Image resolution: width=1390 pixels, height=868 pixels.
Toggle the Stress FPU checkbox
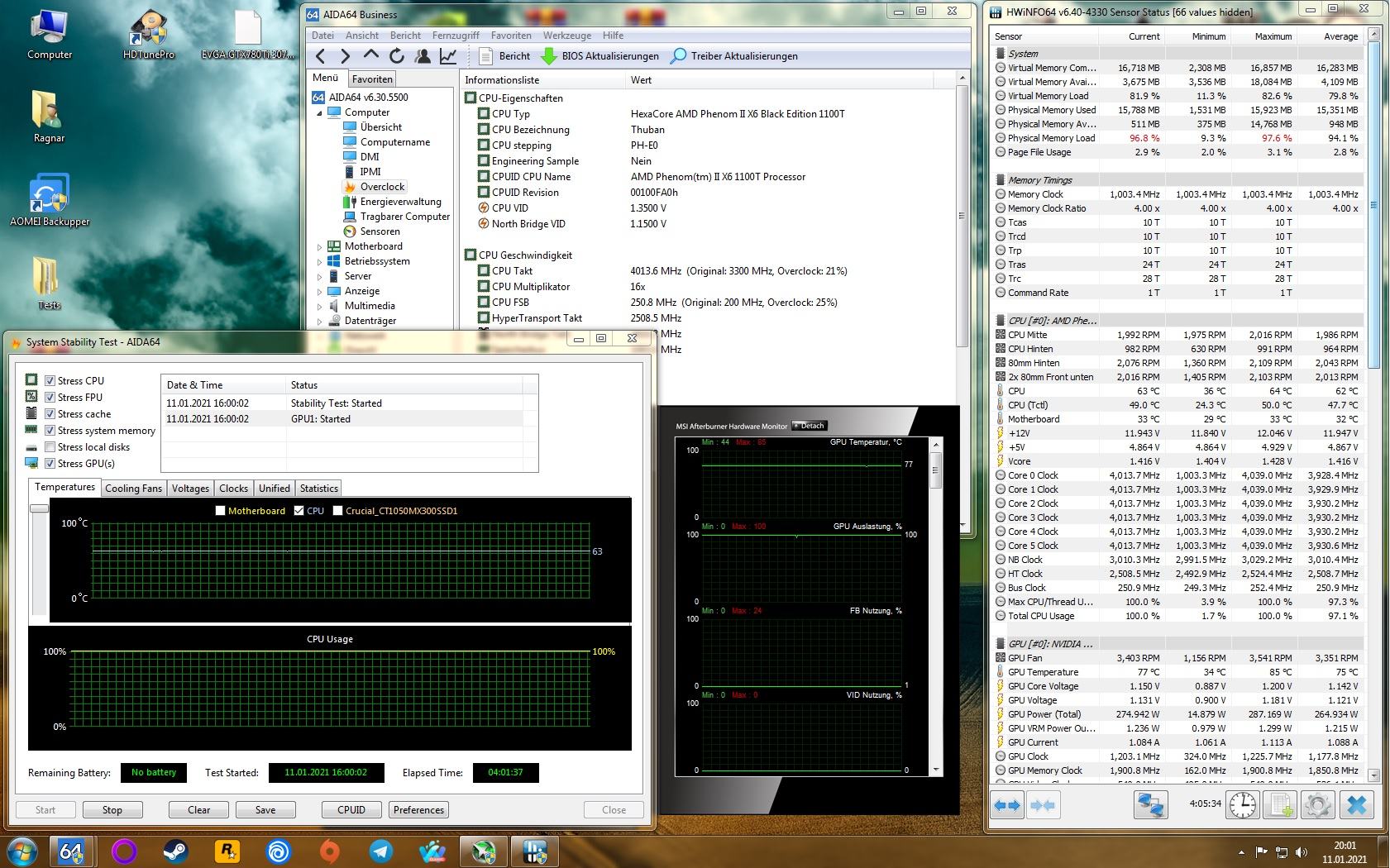coord(50,398)
